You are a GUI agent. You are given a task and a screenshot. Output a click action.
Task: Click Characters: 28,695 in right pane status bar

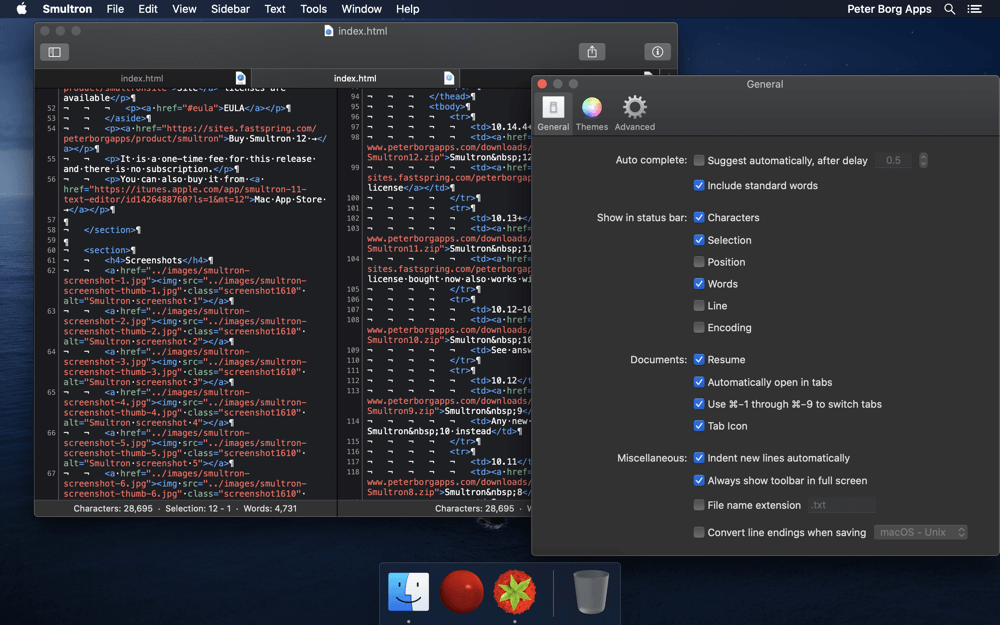[474, 508]
